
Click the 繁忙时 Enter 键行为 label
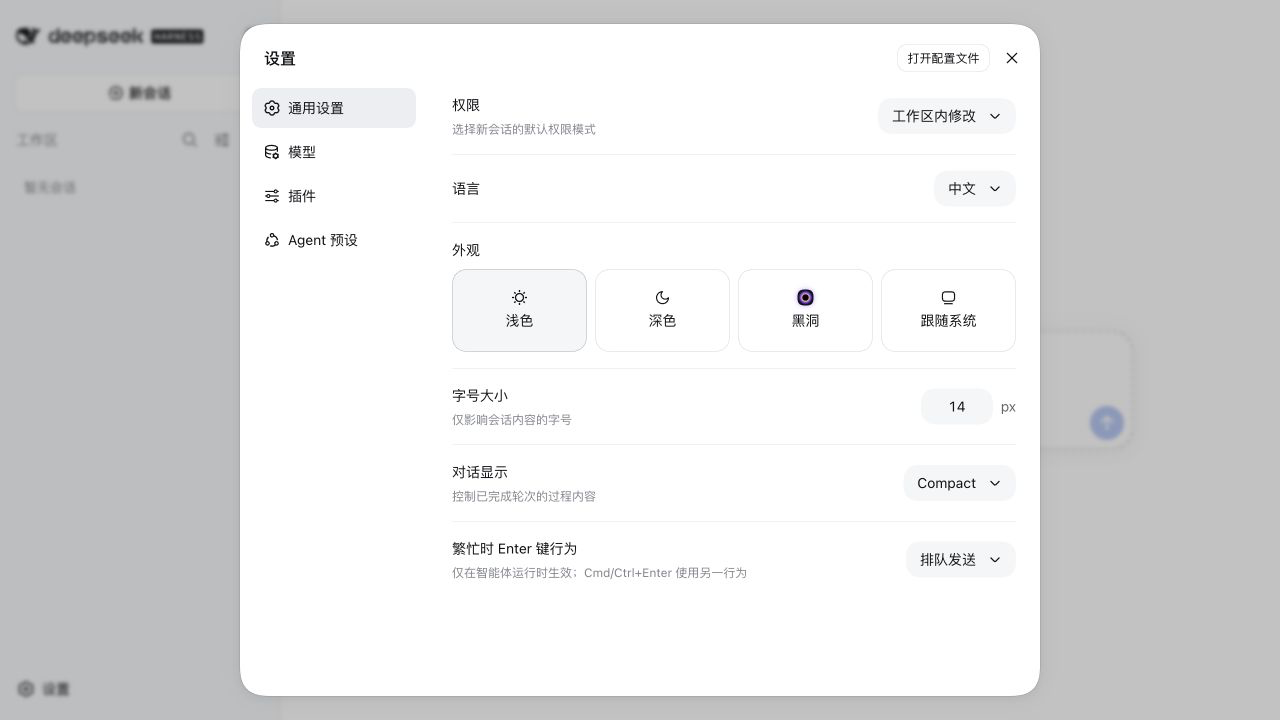click(514, 549)
